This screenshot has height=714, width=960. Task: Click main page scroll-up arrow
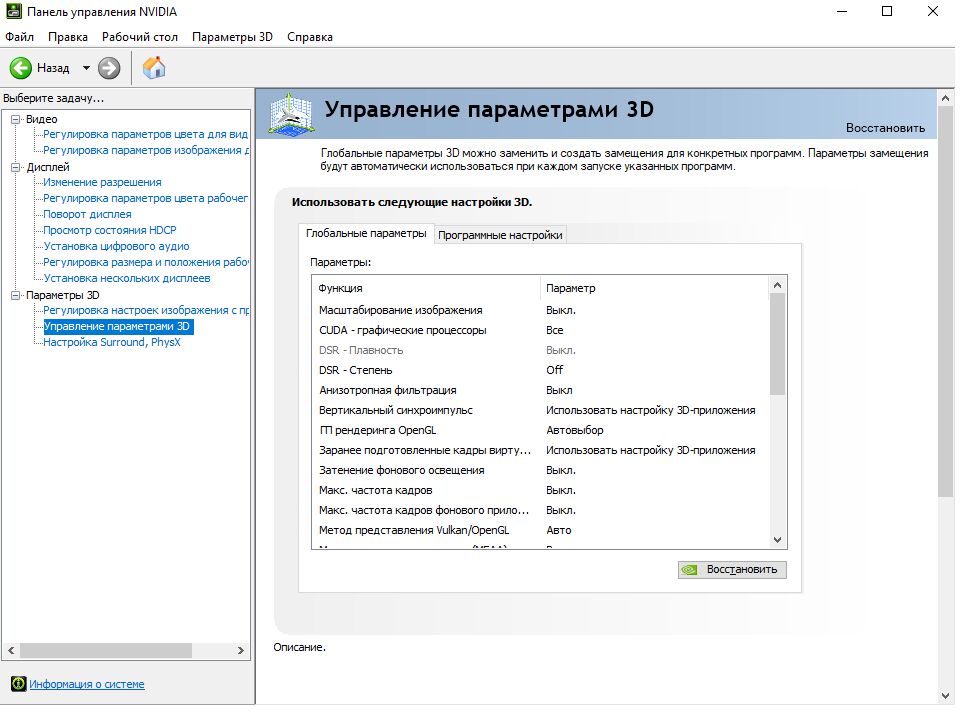pyautogui.click(x=945, y=98)
